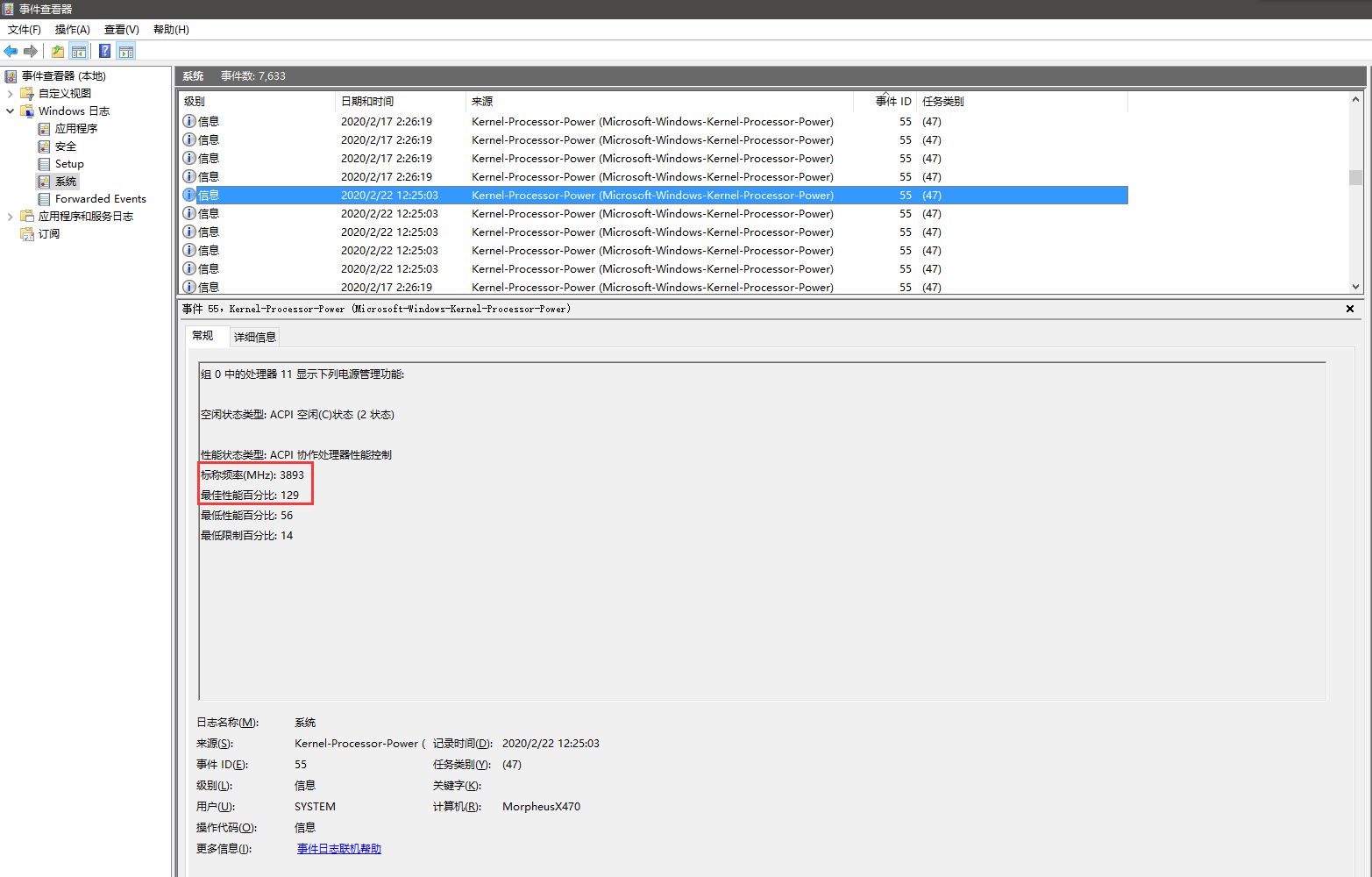The height and width of the screenshot is (877, 1372).
Task: Click the Forward arrow toolbar icon
Action: coord(31,51)
